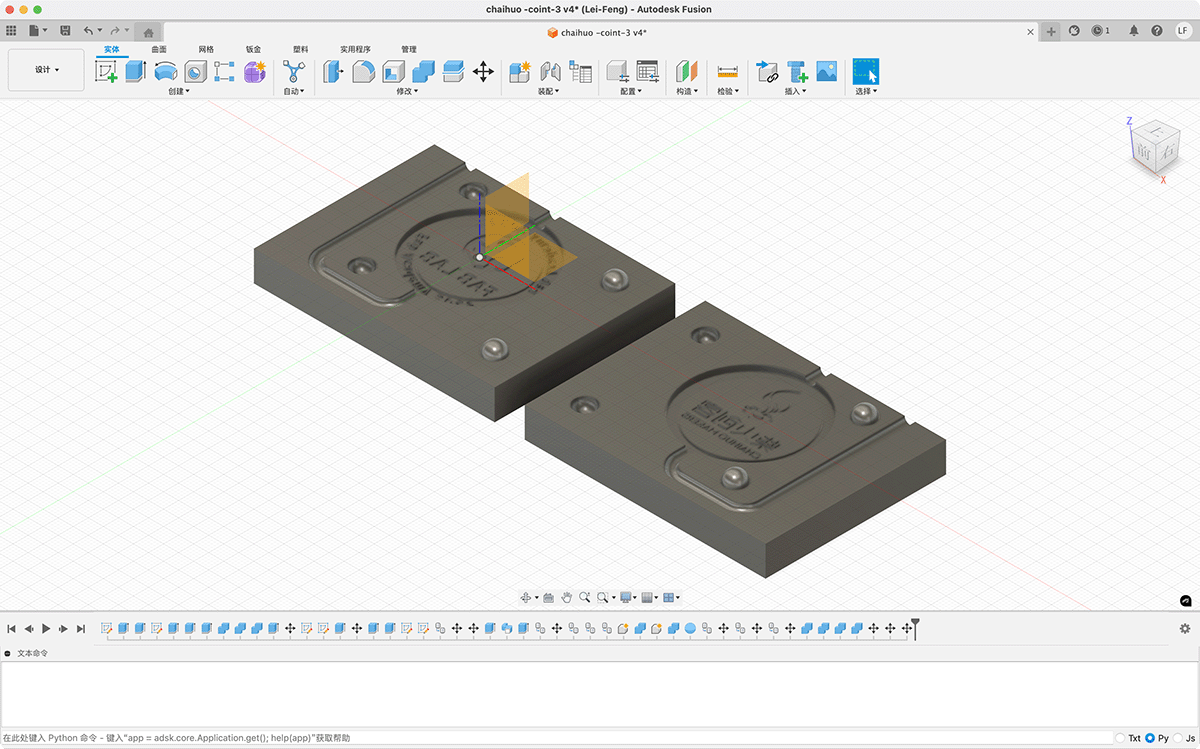1200x749 pixels.
Task: Click the Insert McMaster-Carr Component icon
Action: pos(797,71)
